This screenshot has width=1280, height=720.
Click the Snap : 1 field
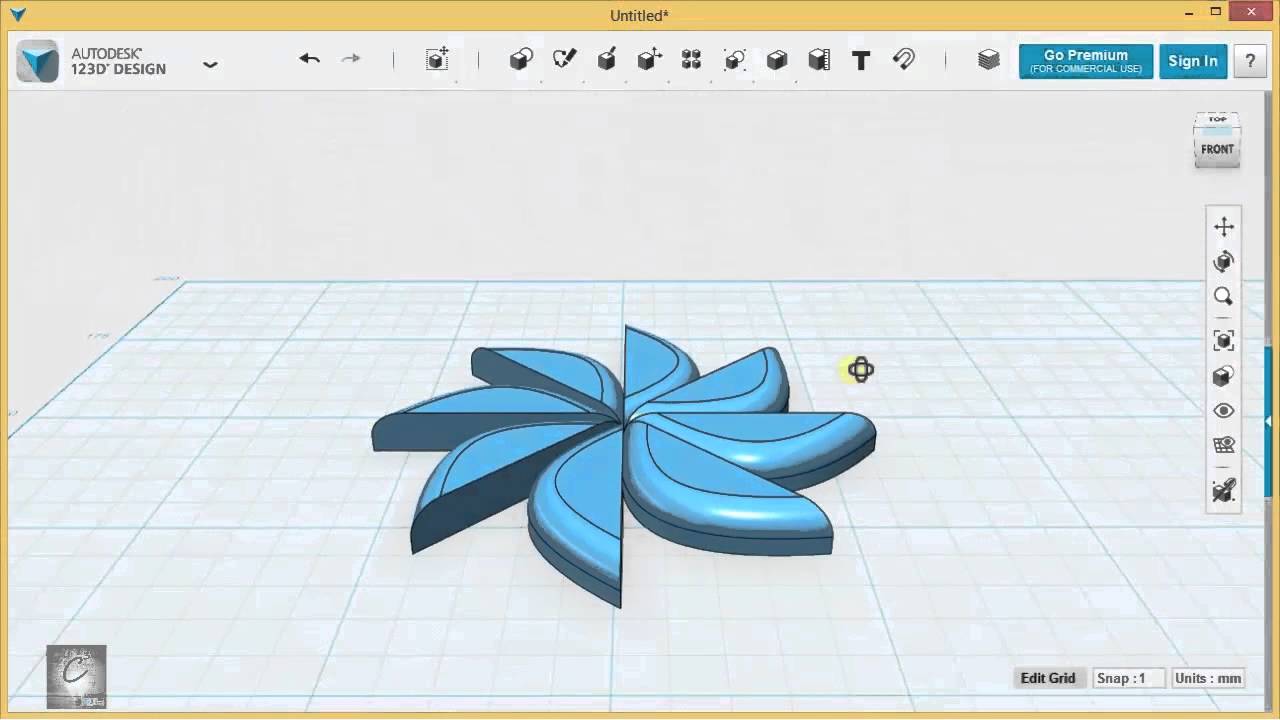[1130, 678]
